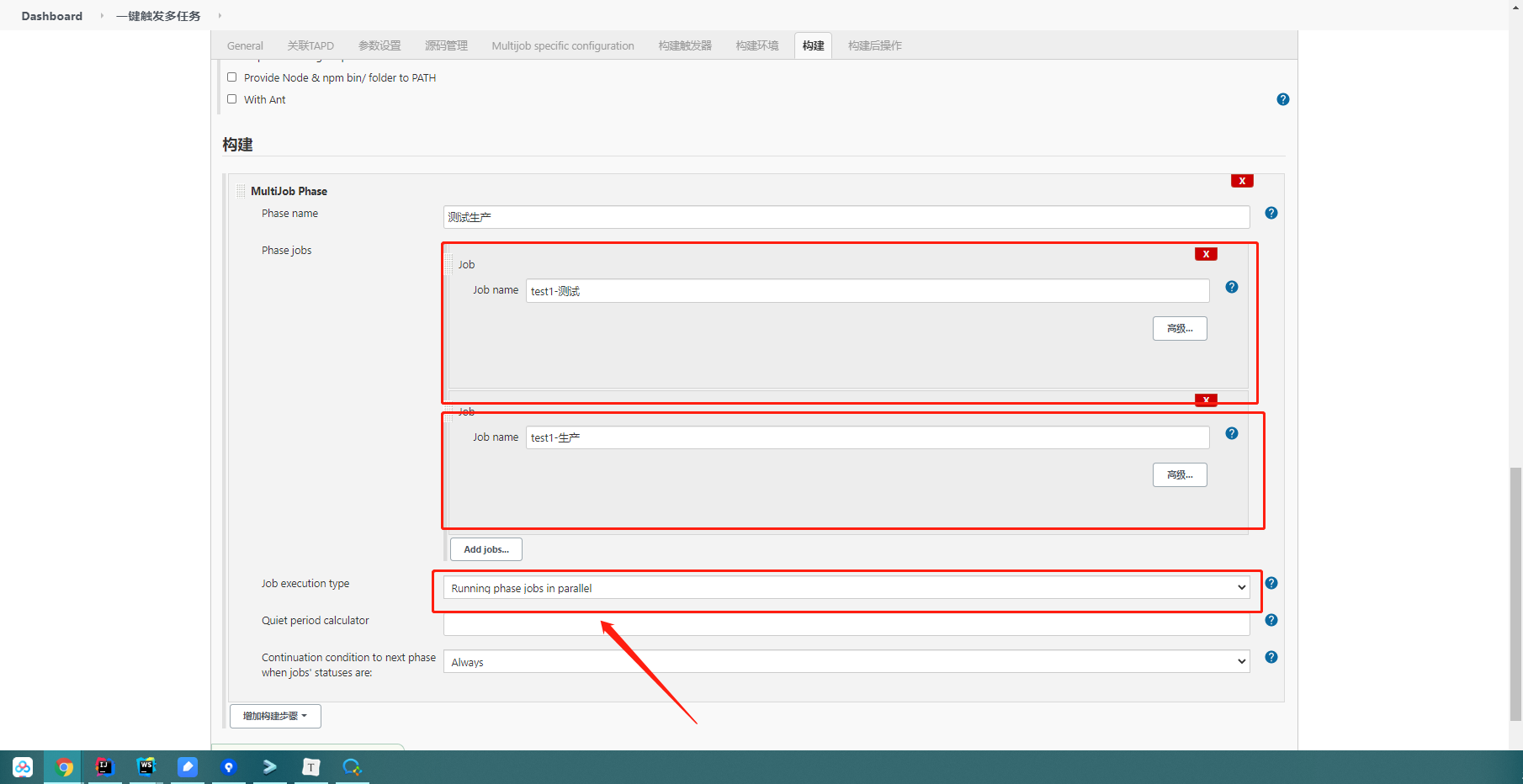Click 高级... button for test1-测试 job

(1180, 328)
